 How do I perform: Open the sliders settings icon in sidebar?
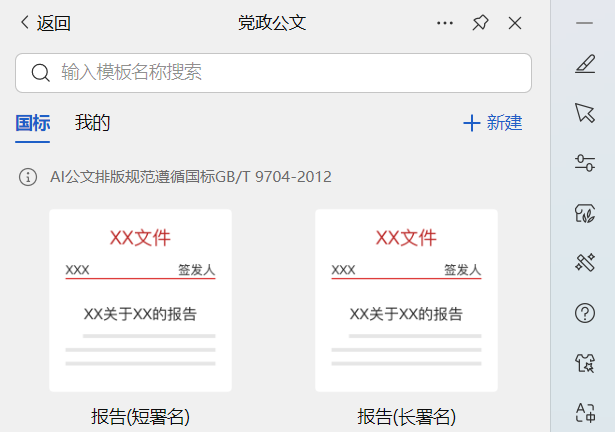click(585, 163)
